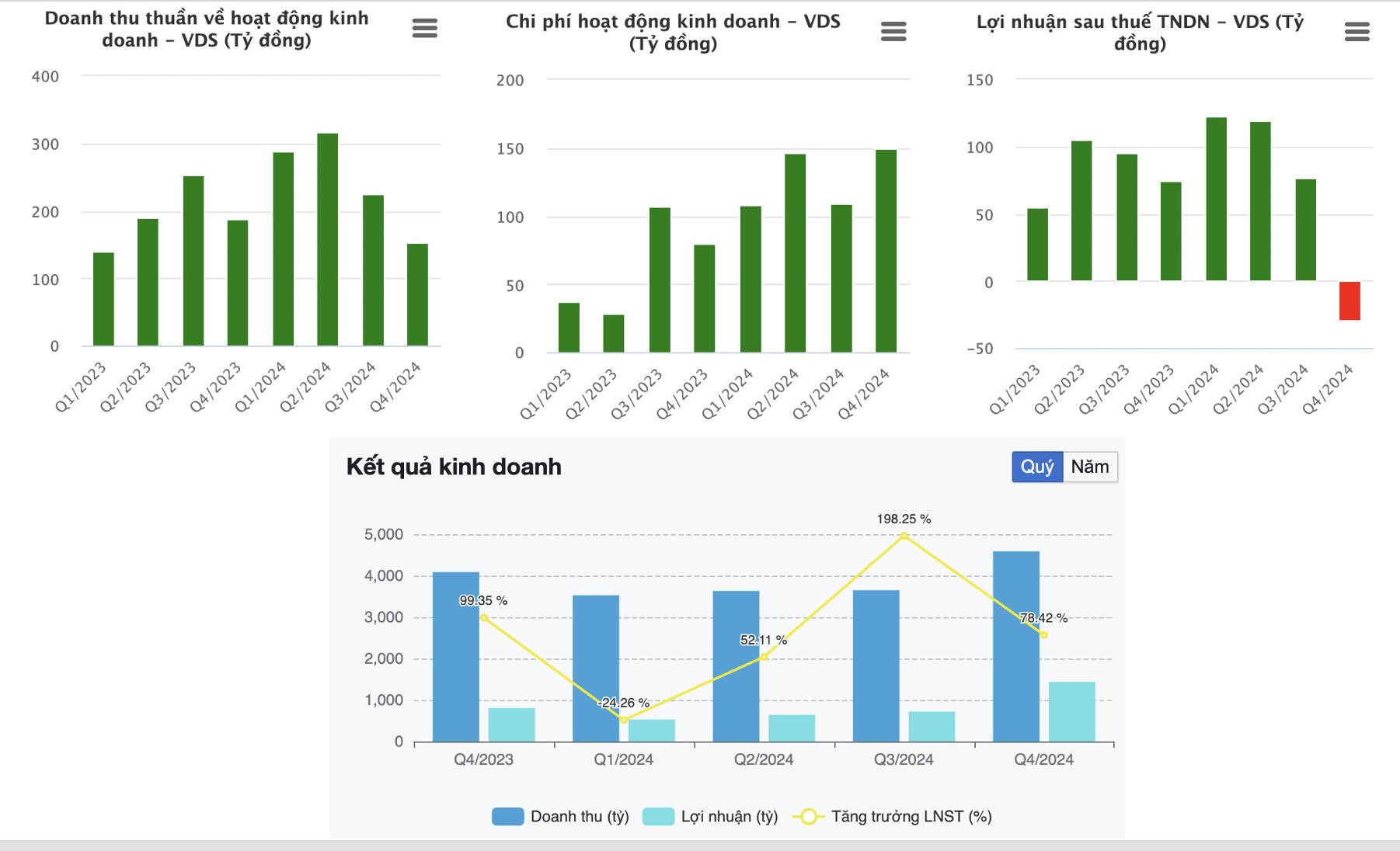Open the hamburger menu of the Lợi nhuận sau thuế chart

pos(1356,32)
